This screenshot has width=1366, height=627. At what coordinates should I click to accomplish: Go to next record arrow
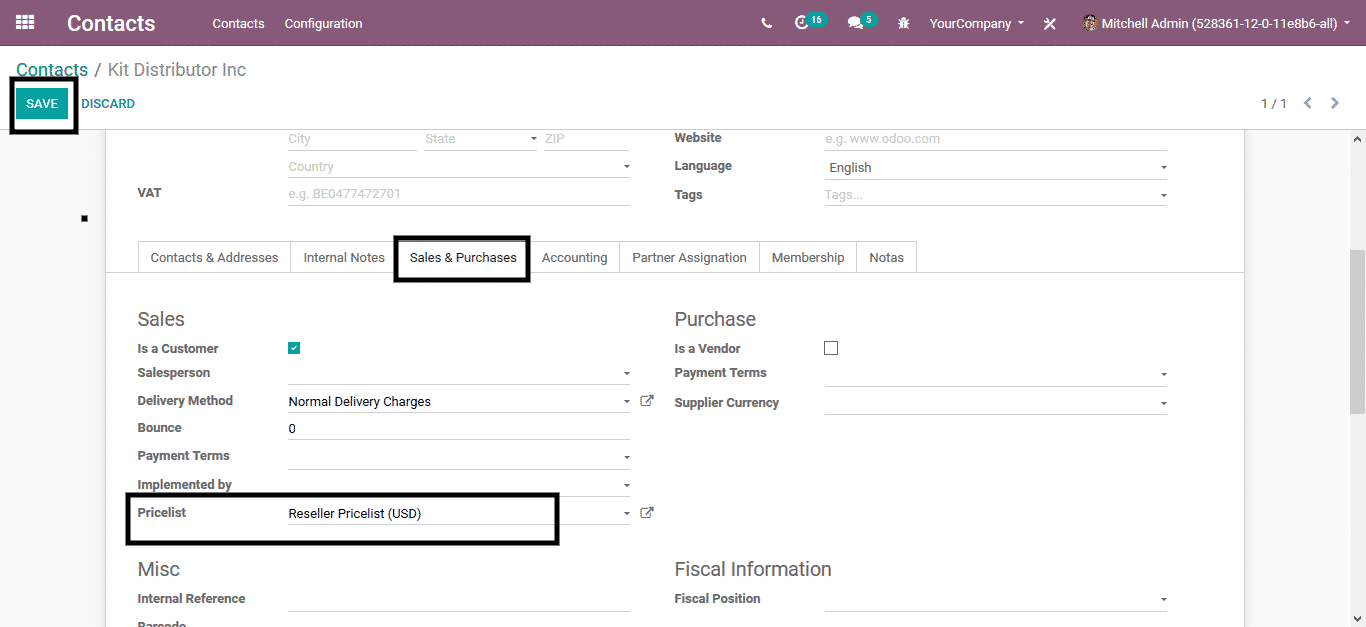pos(1335,103)
